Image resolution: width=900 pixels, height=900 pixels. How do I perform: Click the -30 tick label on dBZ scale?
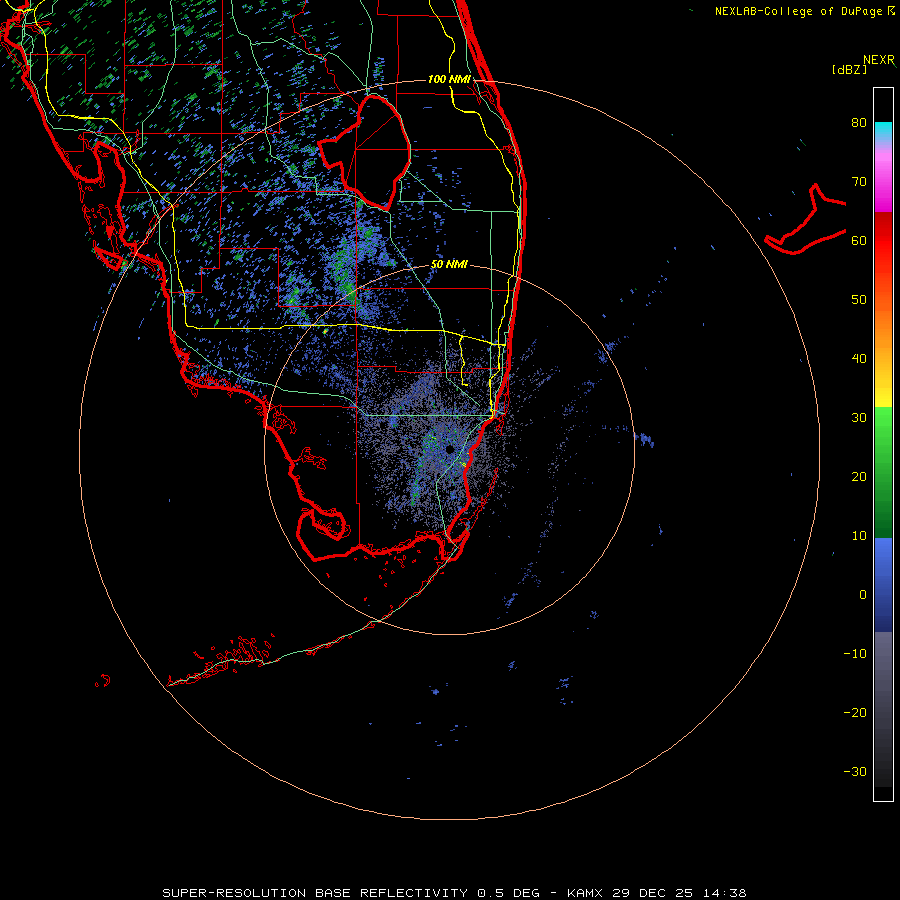point(855,772)
